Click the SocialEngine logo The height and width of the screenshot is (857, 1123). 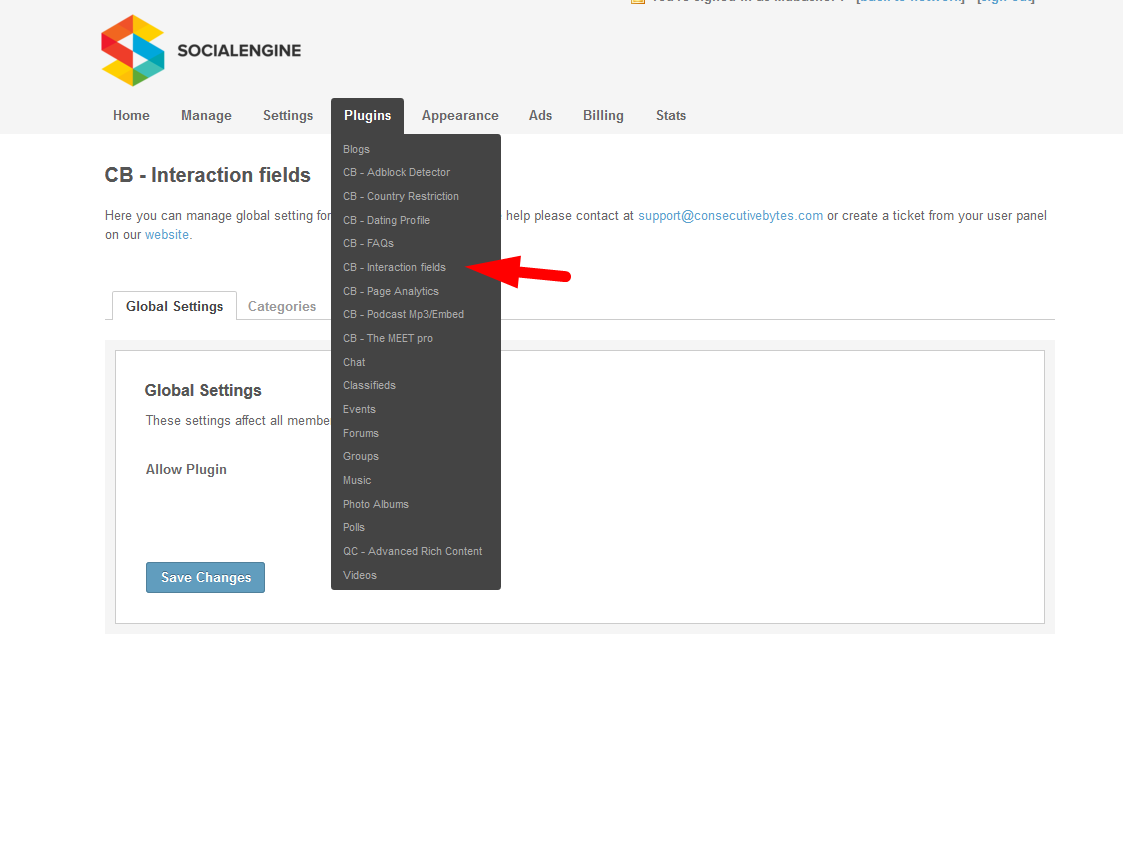(201, 51)
